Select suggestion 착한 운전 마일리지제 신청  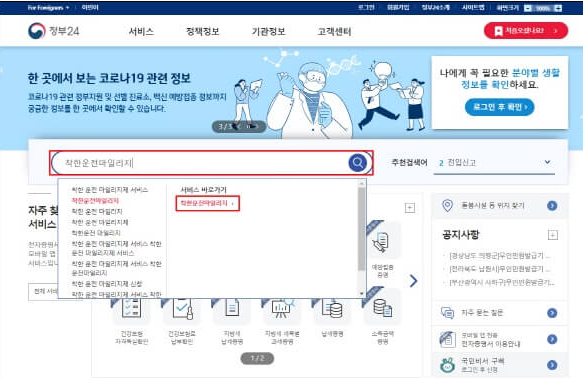click(107, 284)
